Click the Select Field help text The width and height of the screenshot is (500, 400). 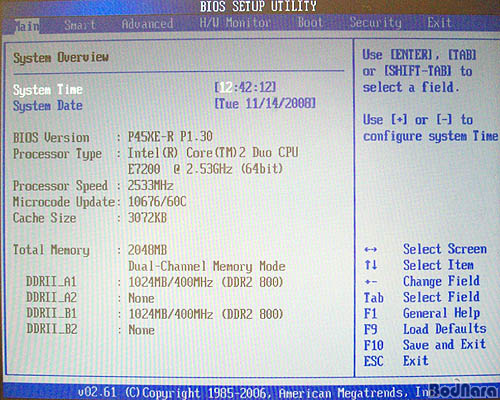441,297
